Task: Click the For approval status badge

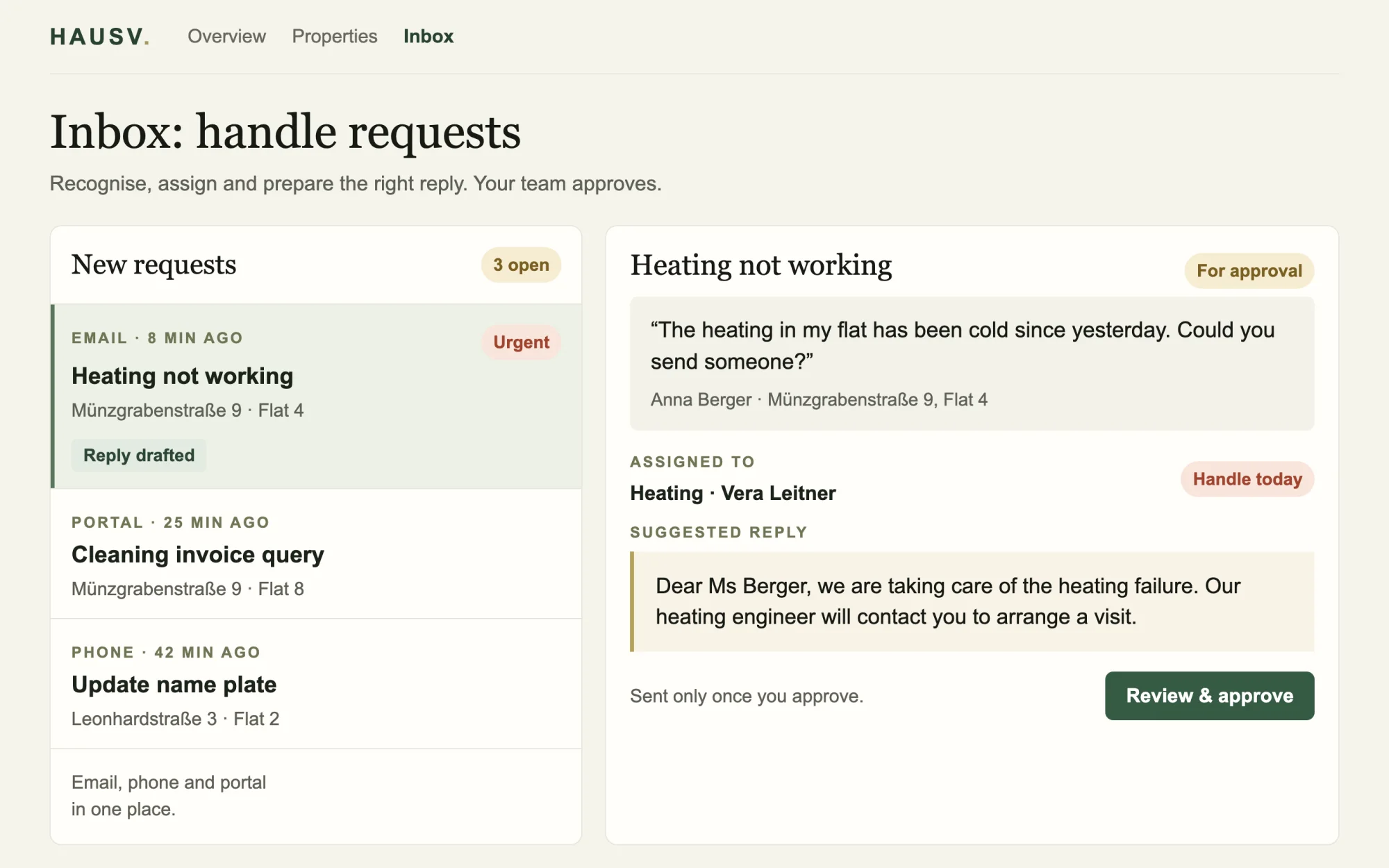Action: click(x=1249, y=271)
